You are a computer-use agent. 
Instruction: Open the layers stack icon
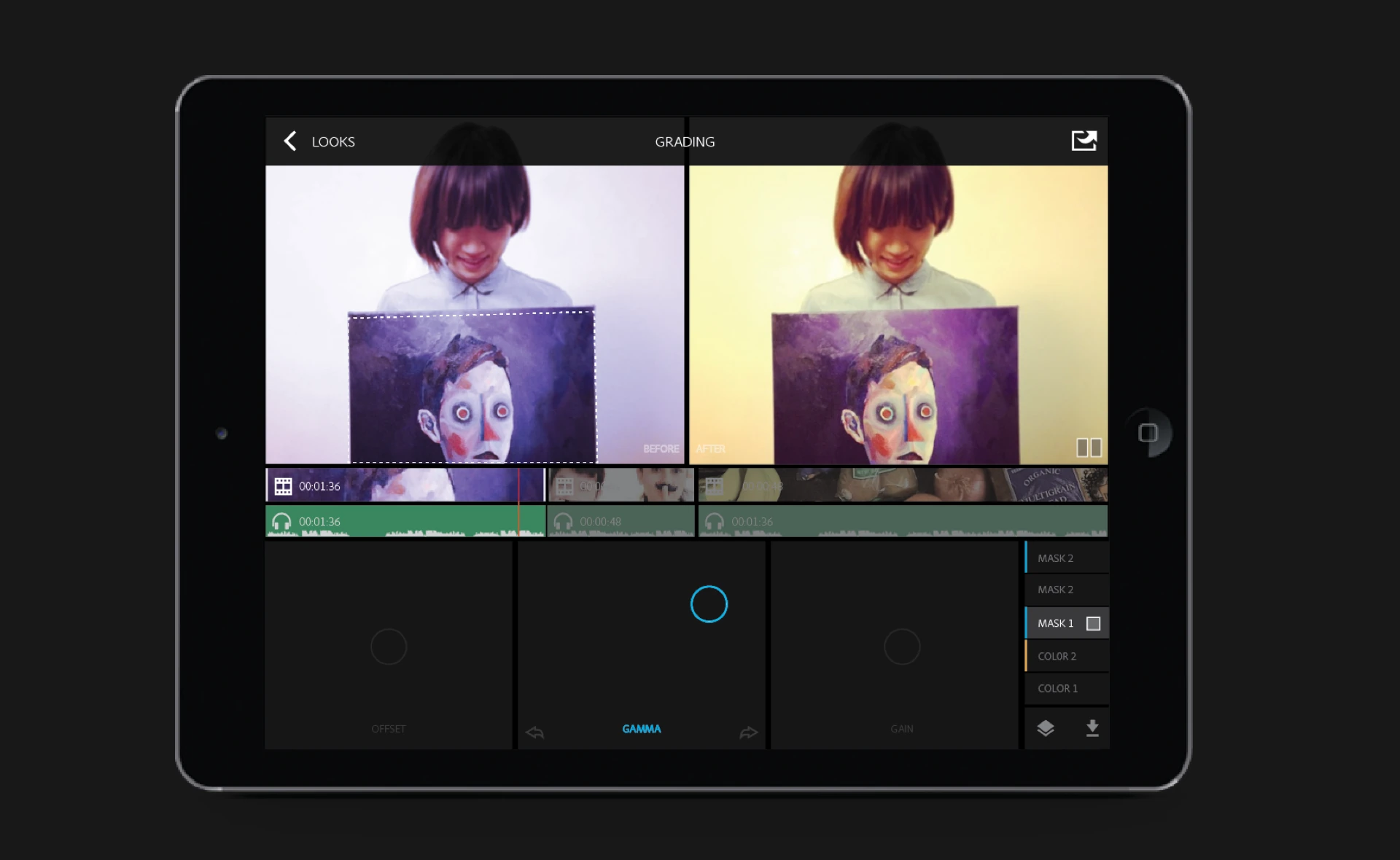pos(1046,728)
